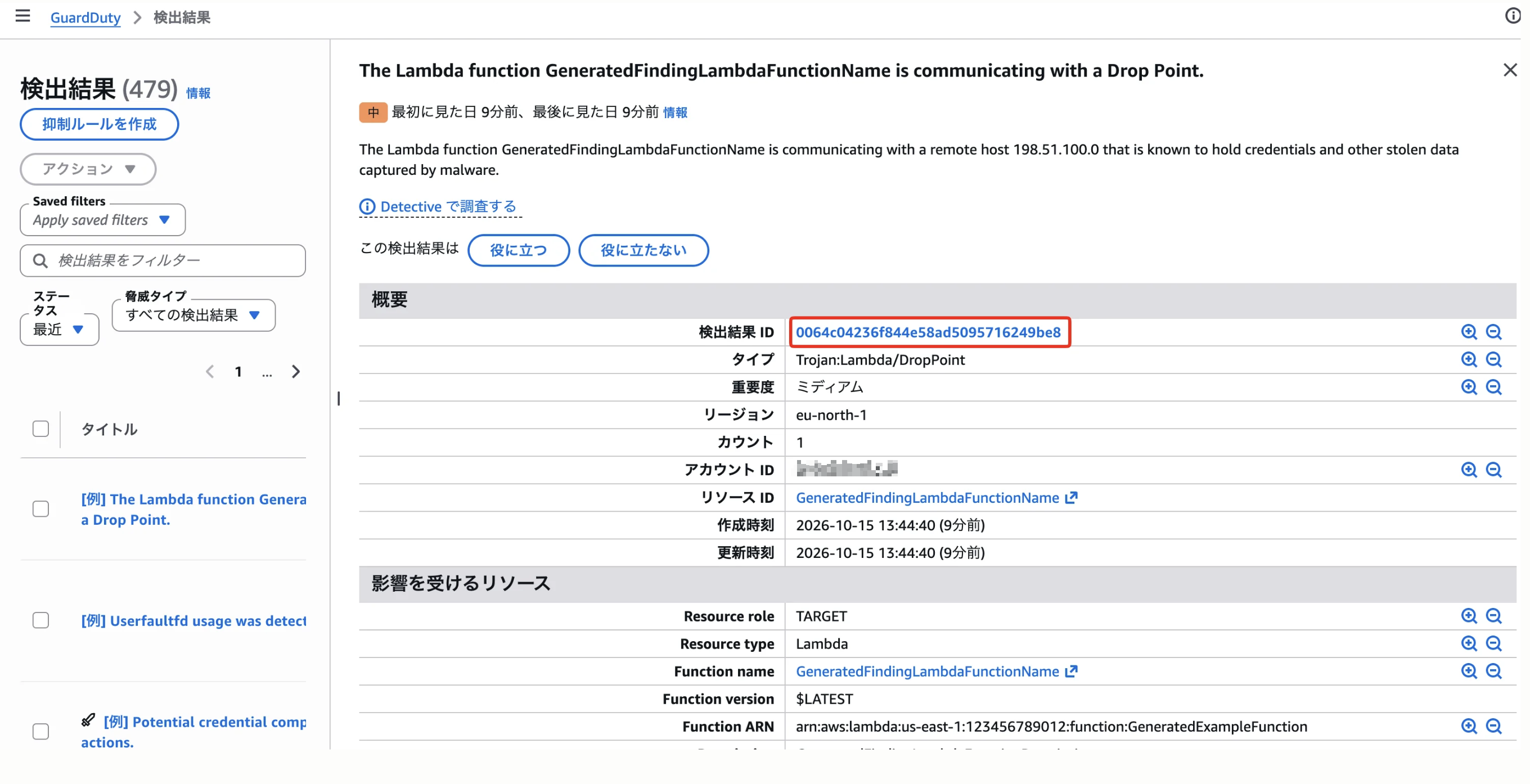The height and width of the screenshot is (784, 1530).
Task: Include filter icon for Resource role row
Action: (1469, 616)
